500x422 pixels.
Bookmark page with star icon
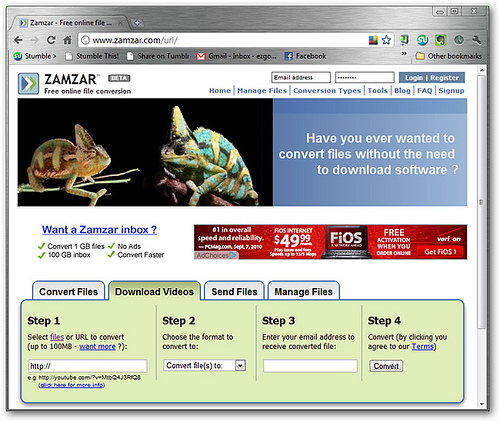(x=386, y=40)
